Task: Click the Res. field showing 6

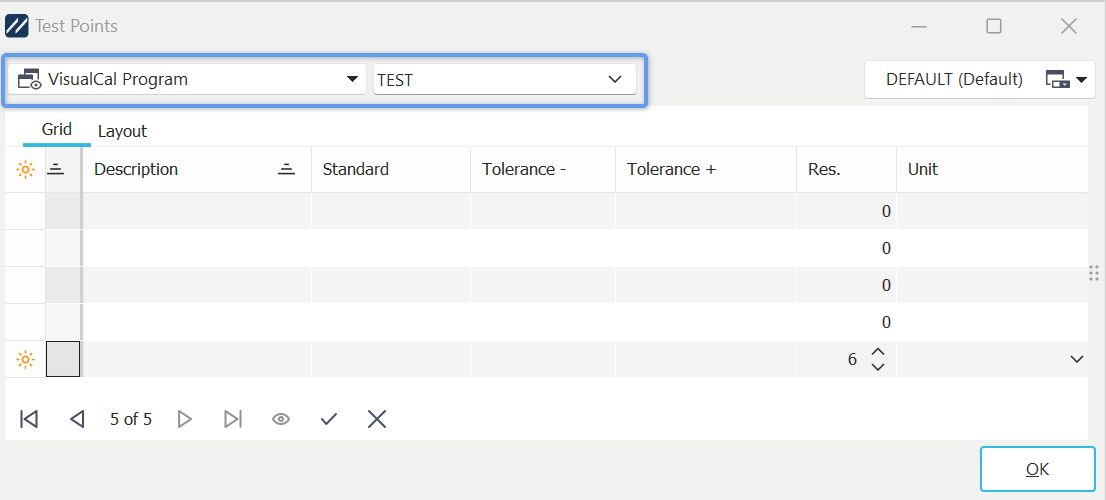Action: pos(846,360)
